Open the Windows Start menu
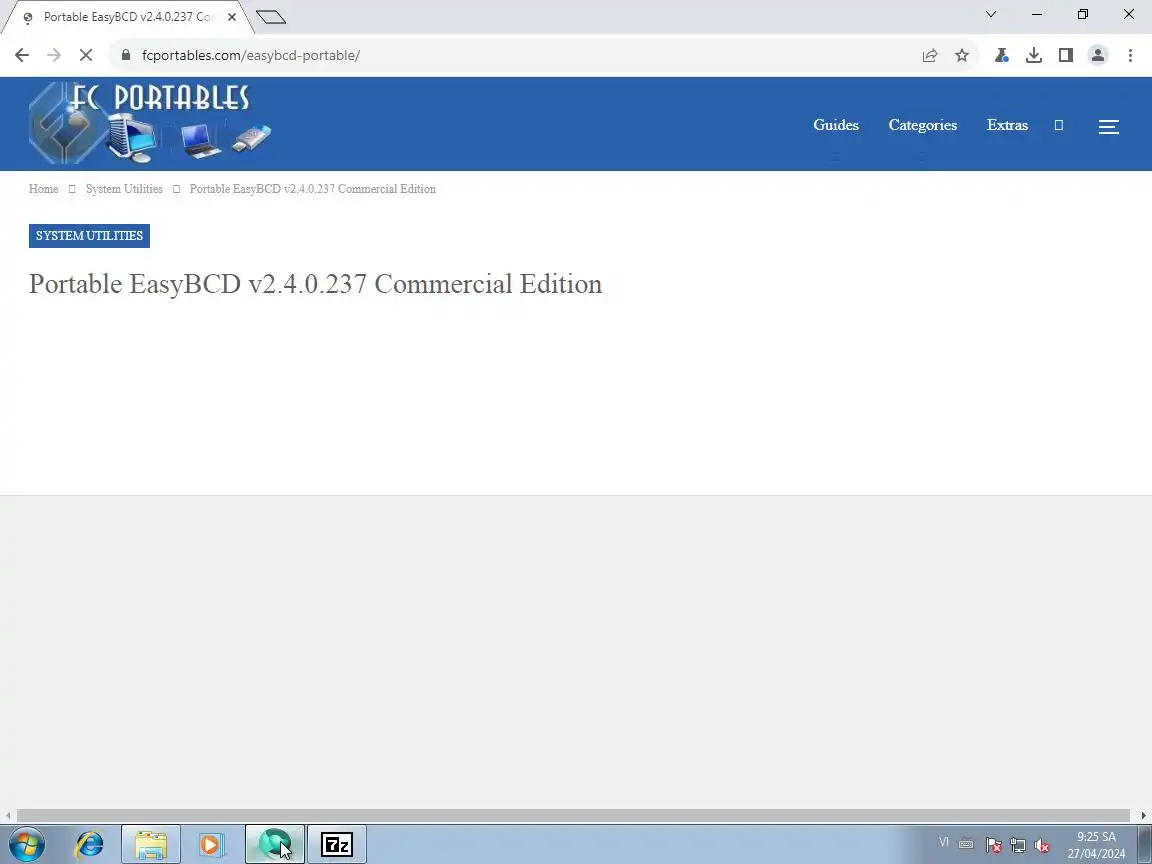Viewport: 1152px width, 864px height. 26,844
